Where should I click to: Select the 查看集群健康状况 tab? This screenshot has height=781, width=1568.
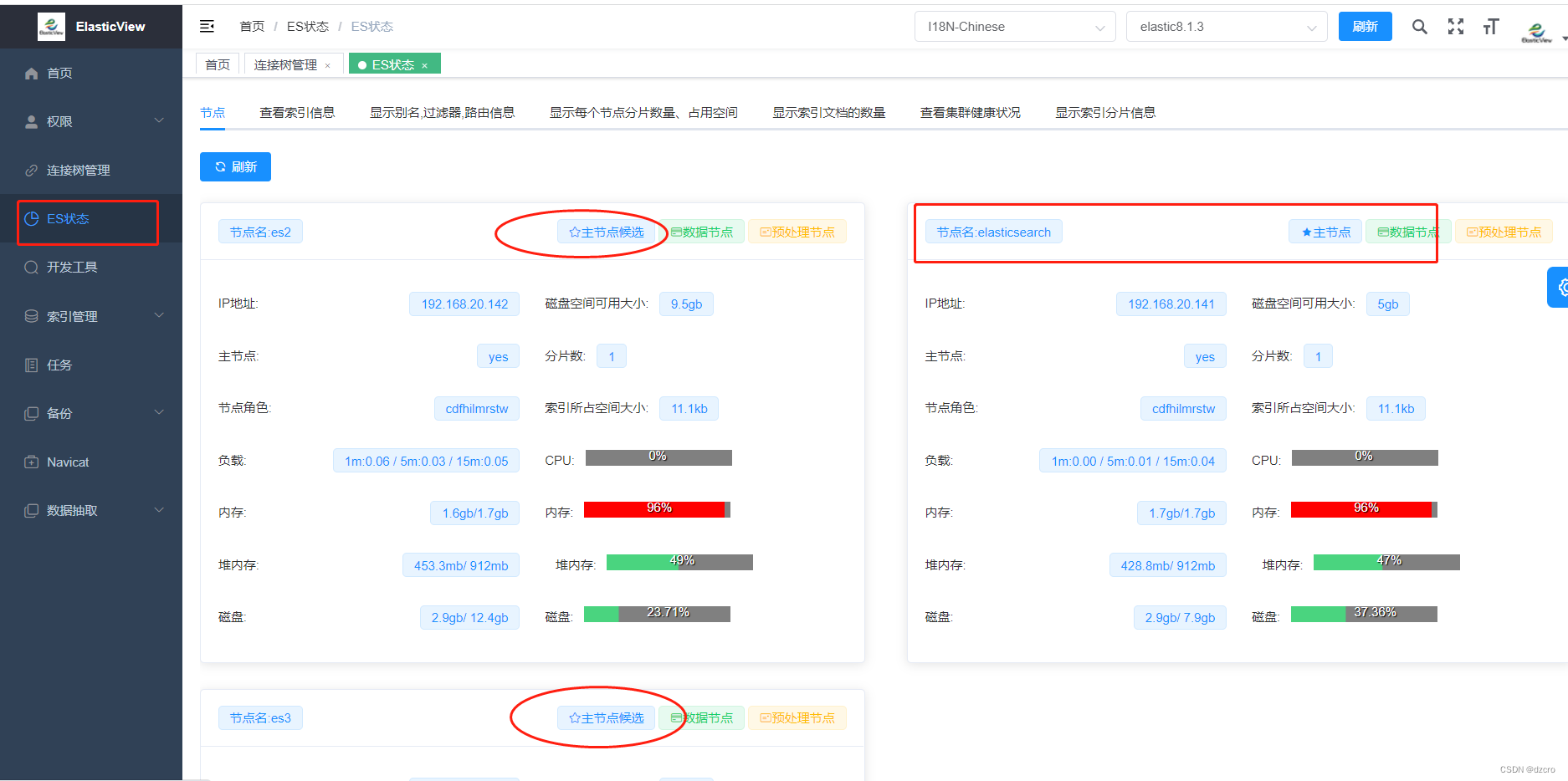pyautogui.click(x=971, y=111)
